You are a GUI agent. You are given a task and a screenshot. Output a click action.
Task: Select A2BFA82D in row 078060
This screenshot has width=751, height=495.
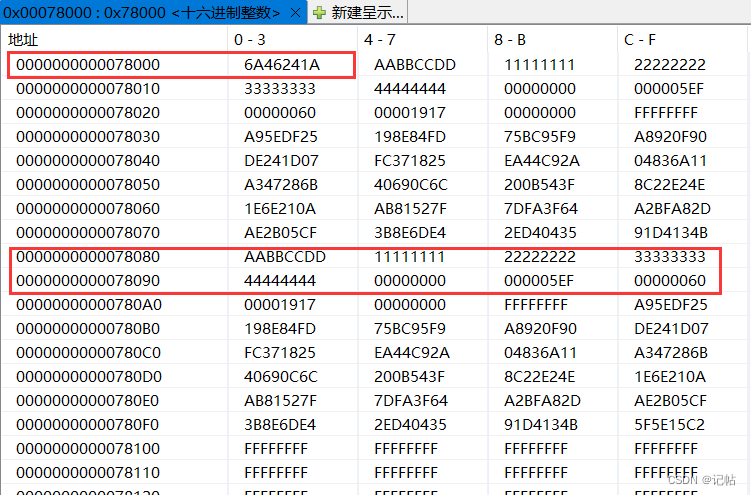672,209
